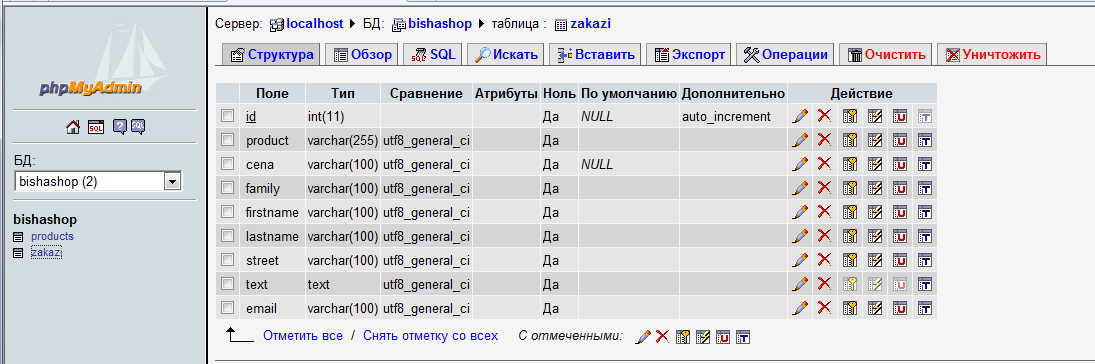The height and width of the screenshot is (364, 1095).
Task: Open the zakazi table in the sidebar
Action: click(x=46, y=253)
